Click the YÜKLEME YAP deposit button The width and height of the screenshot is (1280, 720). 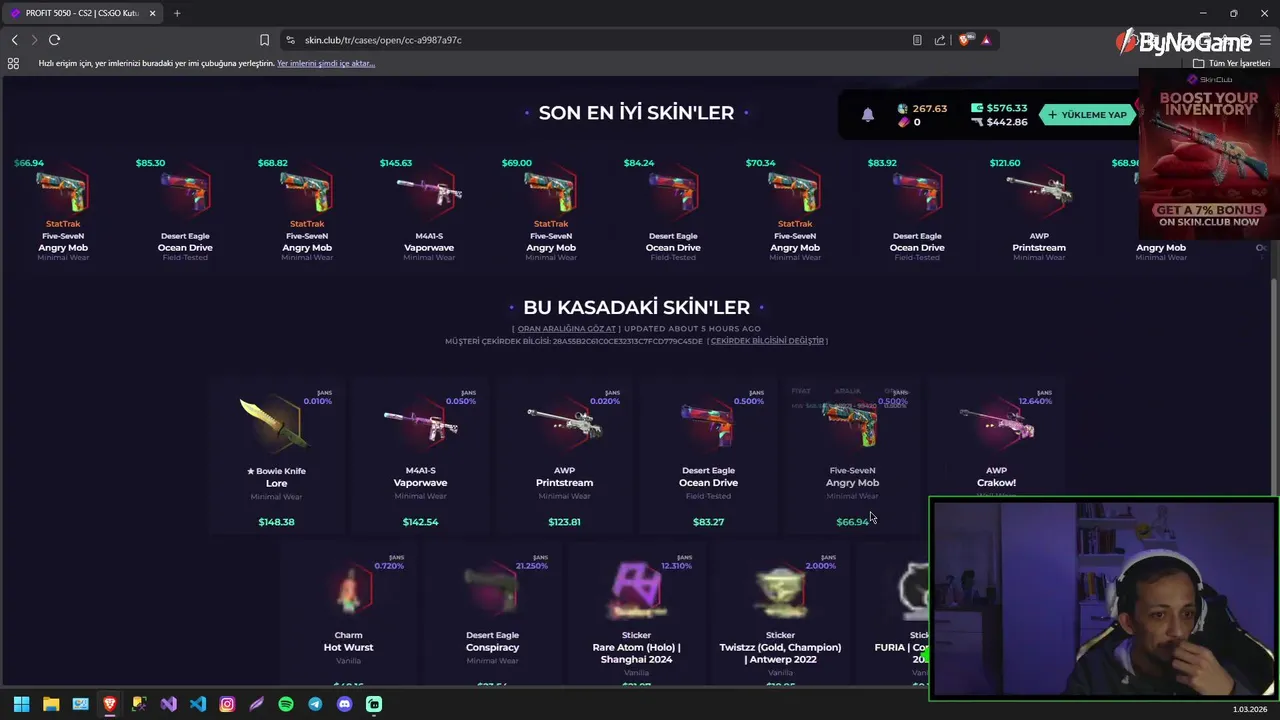click(x=1086, y=115)
